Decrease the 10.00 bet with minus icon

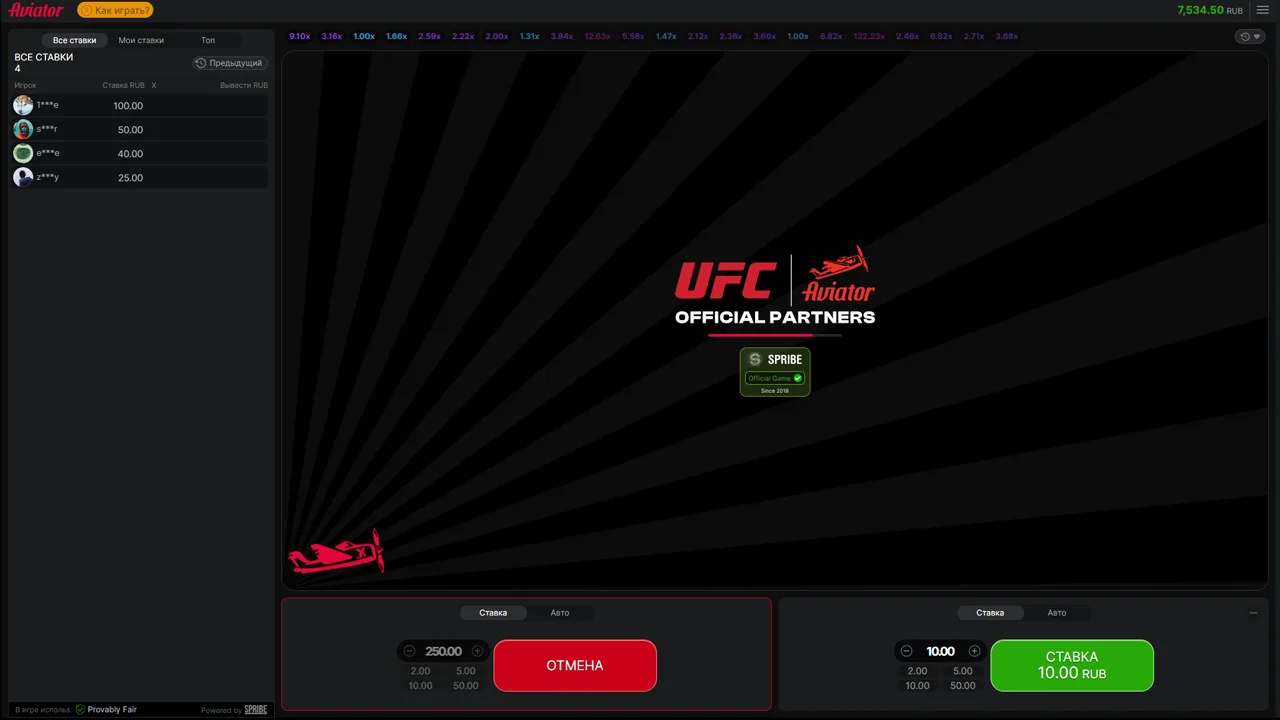point(906,651)
